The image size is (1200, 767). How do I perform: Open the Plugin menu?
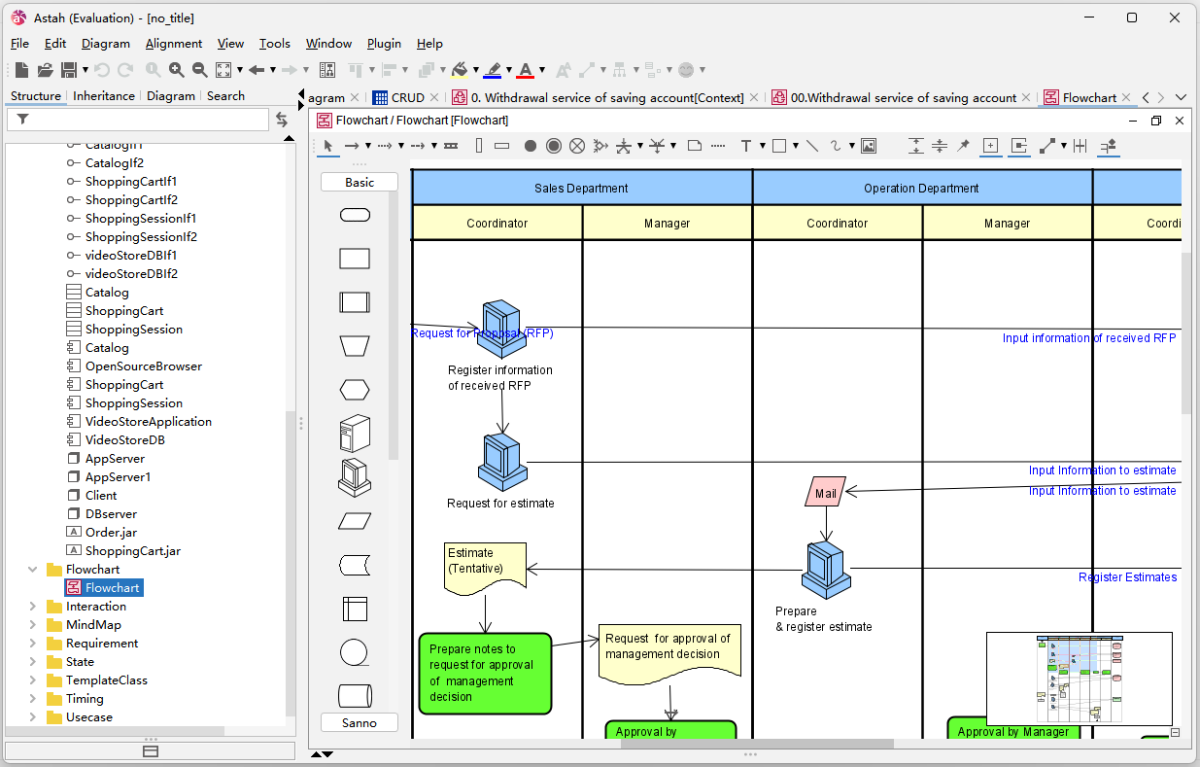384,44
